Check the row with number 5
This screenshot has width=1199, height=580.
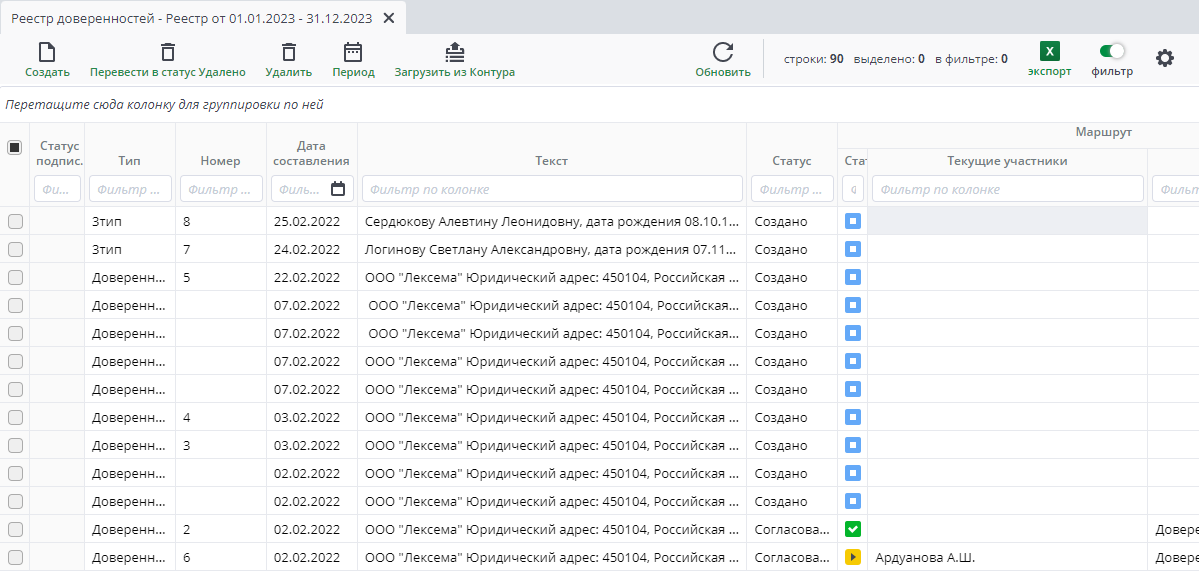15,277
